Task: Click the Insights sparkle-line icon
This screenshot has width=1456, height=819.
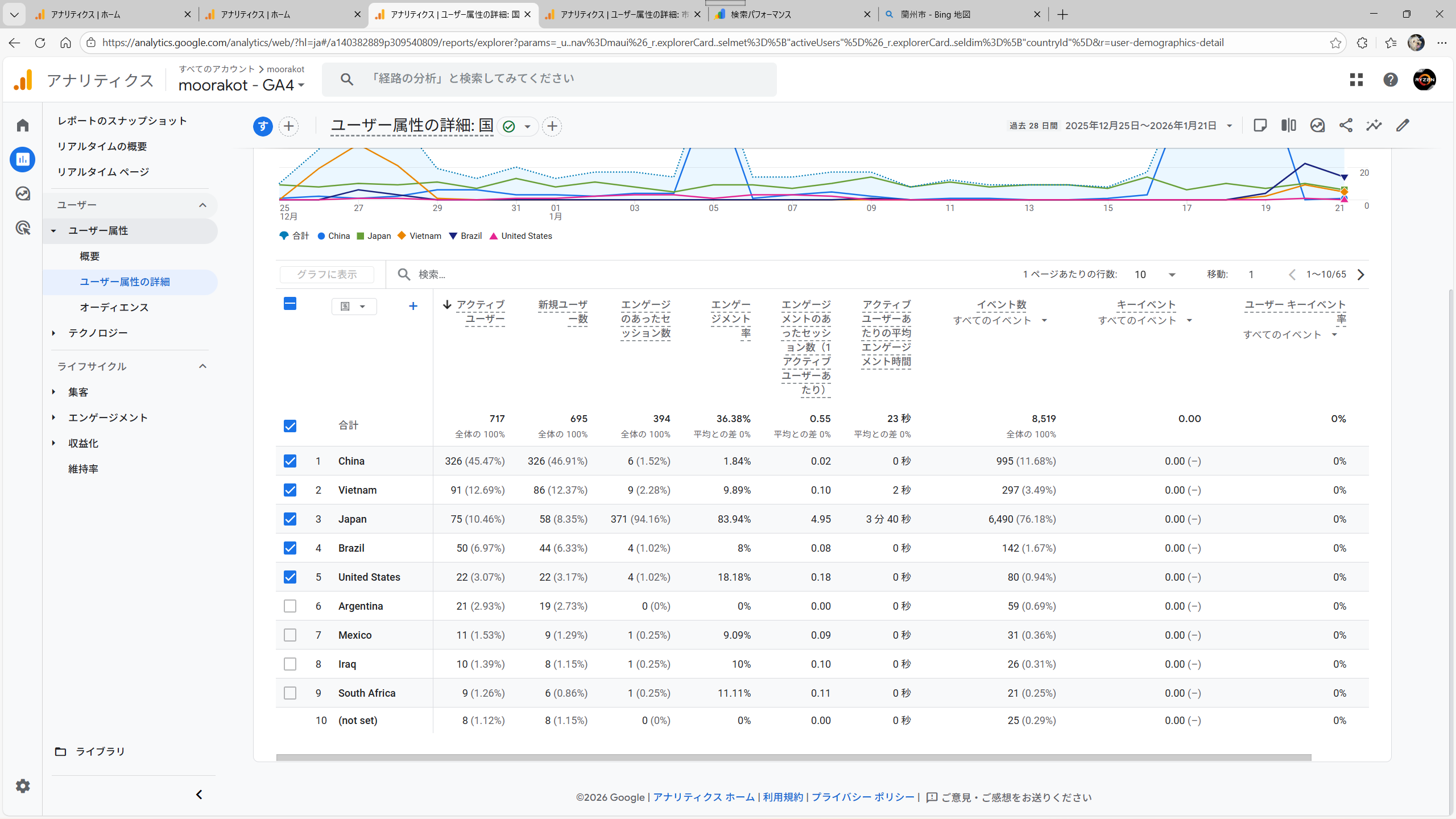Action: click(1374, 126)
